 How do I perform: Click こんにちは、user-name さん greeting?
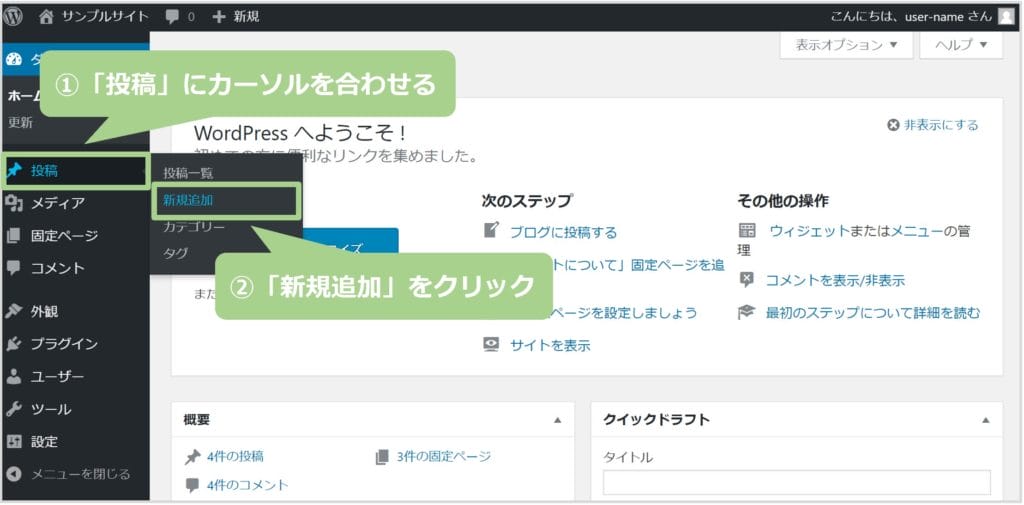pyautogui.click(x=912, y=17)
